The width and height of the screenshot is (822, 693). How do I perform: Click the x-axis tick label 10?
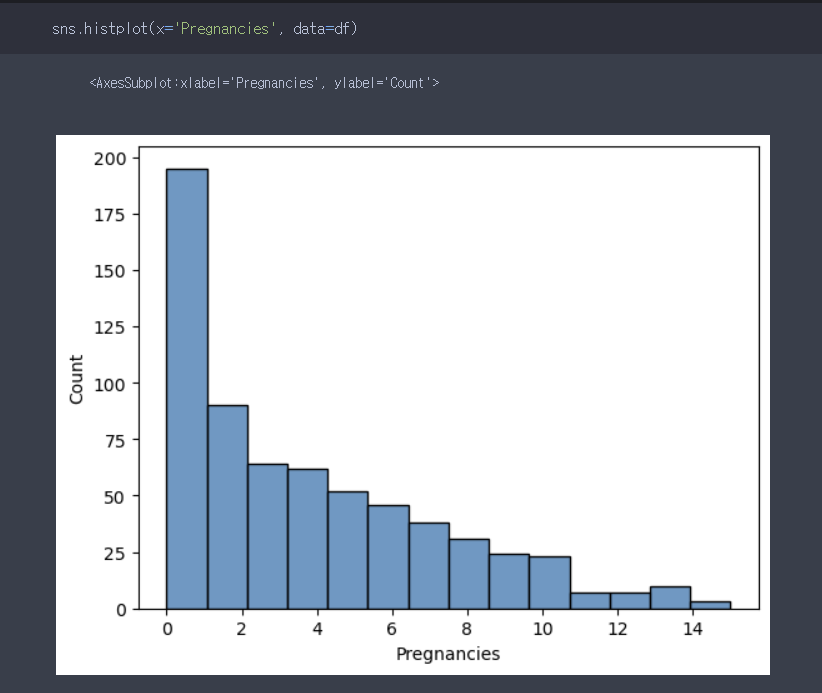(x=543, y=629)
